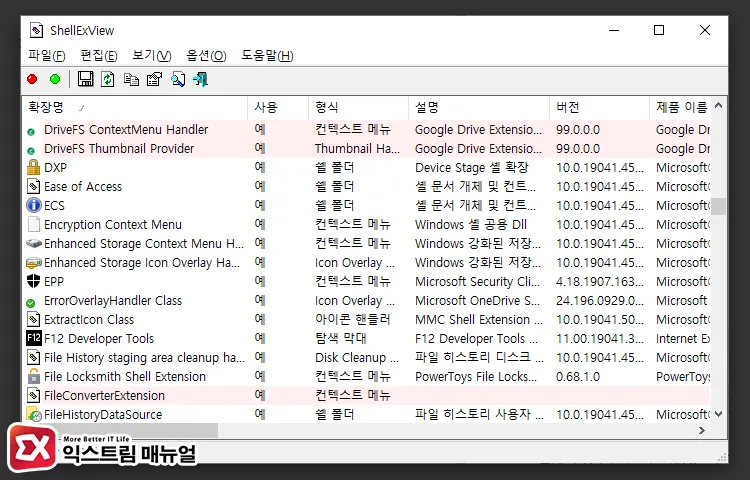Select the FileConverterExtension row
750x480 pixels.
104,396
